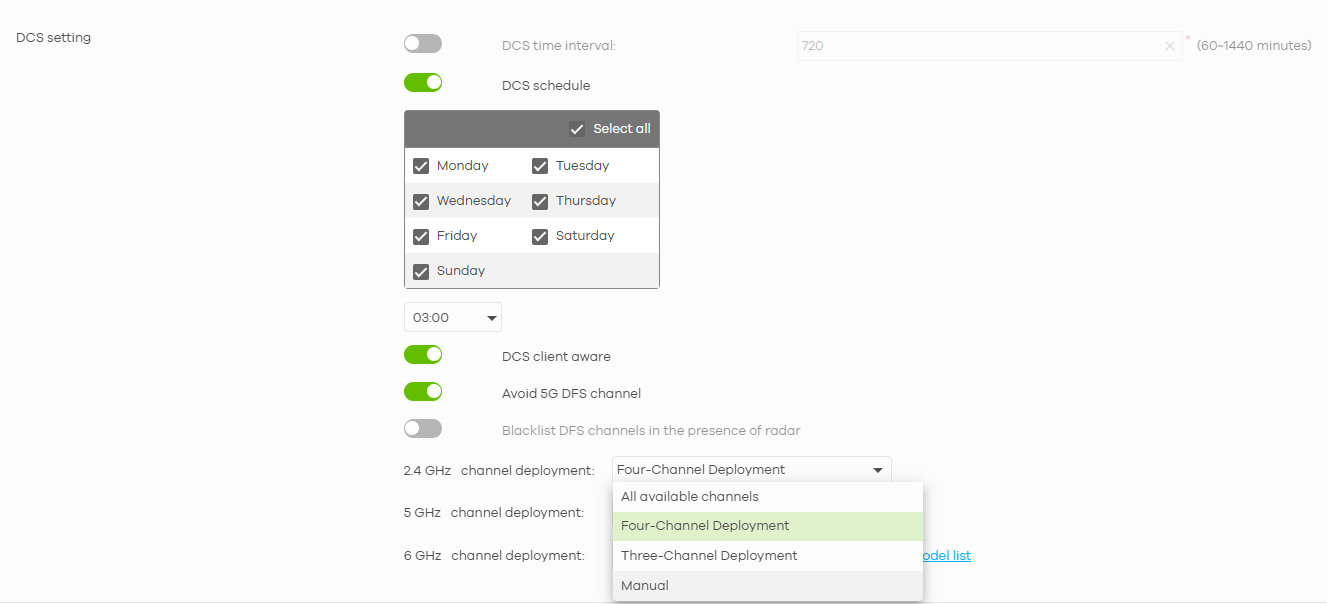Uncheck the Select all checkbox
The height and width of the screenshot is (604, 1327).
(577, 128)
